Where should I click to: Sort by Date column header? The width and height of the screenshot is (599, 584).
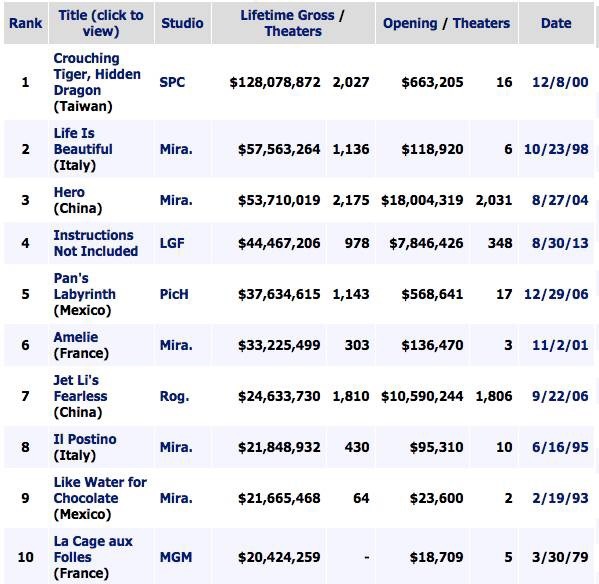click(556, 23)
